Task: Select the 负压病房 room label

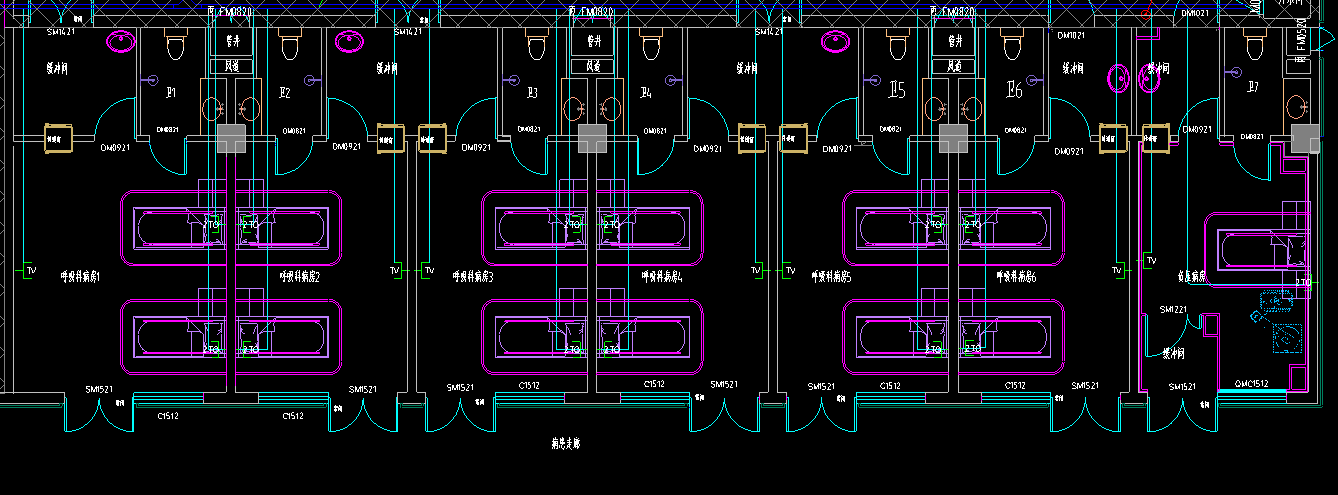Action: (x=1191, y=275)
